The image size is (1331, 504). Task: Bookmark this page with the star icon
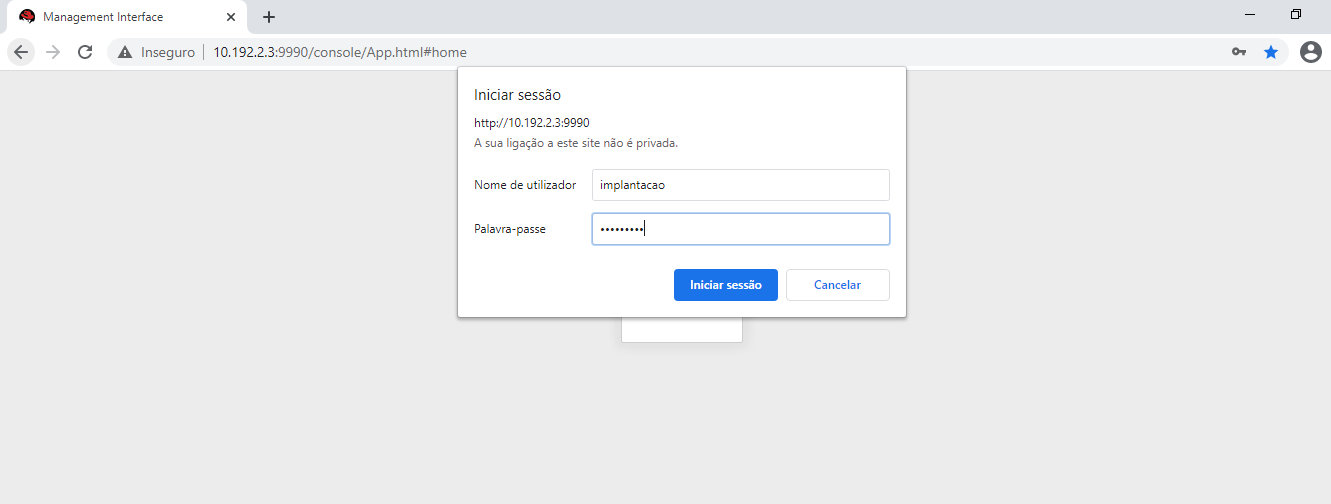(x=1271, y=52)
